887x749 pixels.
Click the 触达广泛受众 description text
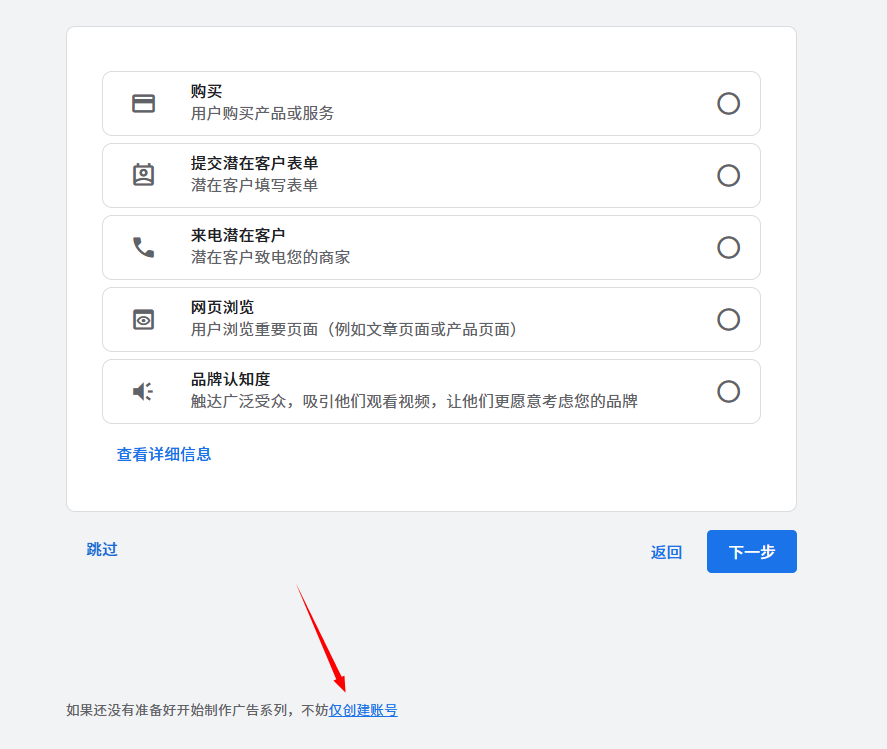(414, 401)
